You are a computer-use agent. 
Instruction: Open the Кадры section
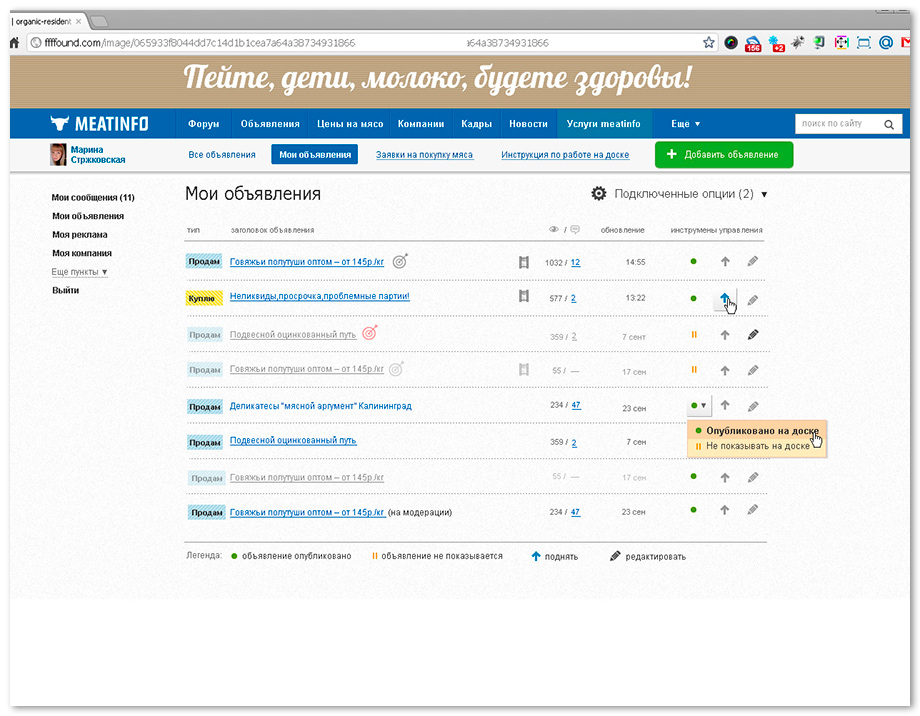(476, 124)
